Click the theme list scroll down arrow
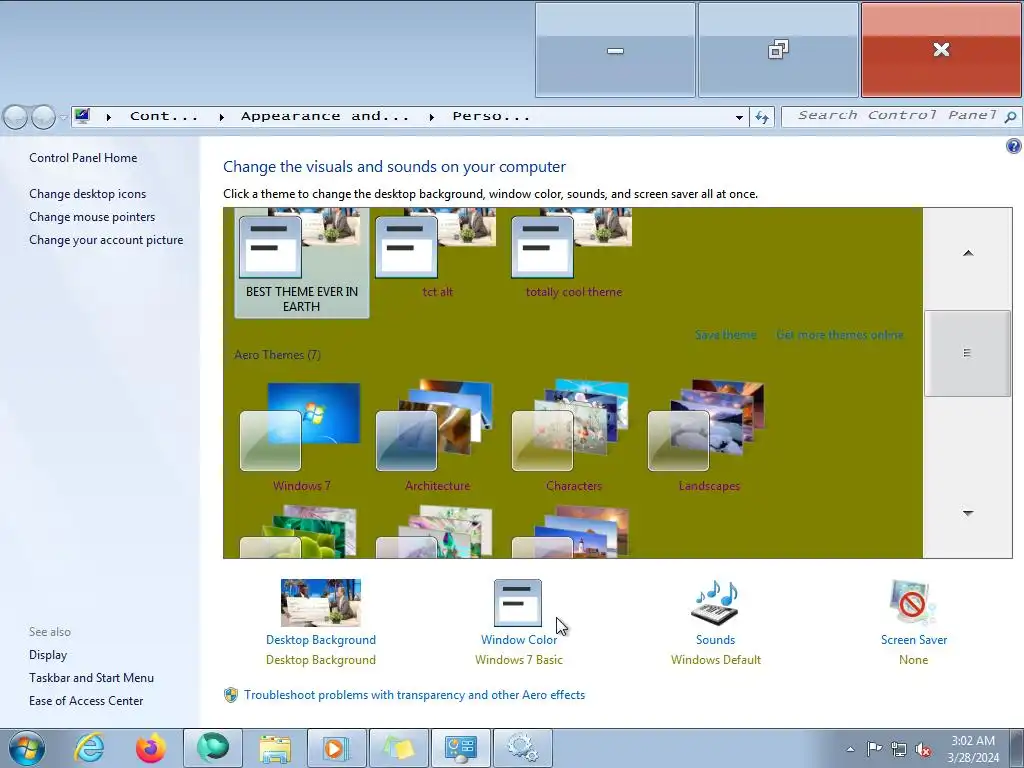Image resolution: width=1024 pixels, height=768 pixels. click(x=968, y=513)
